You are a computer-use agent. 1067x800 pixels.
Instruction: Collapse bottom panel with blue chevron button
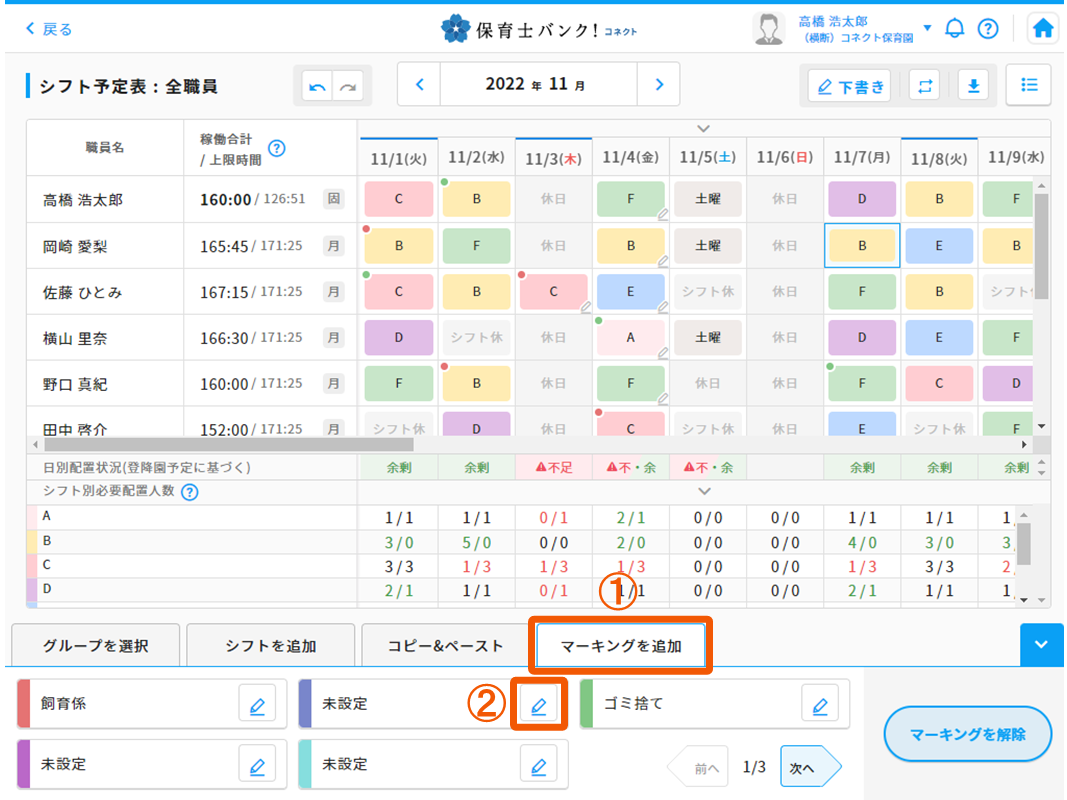click(x=1041, y=645)
